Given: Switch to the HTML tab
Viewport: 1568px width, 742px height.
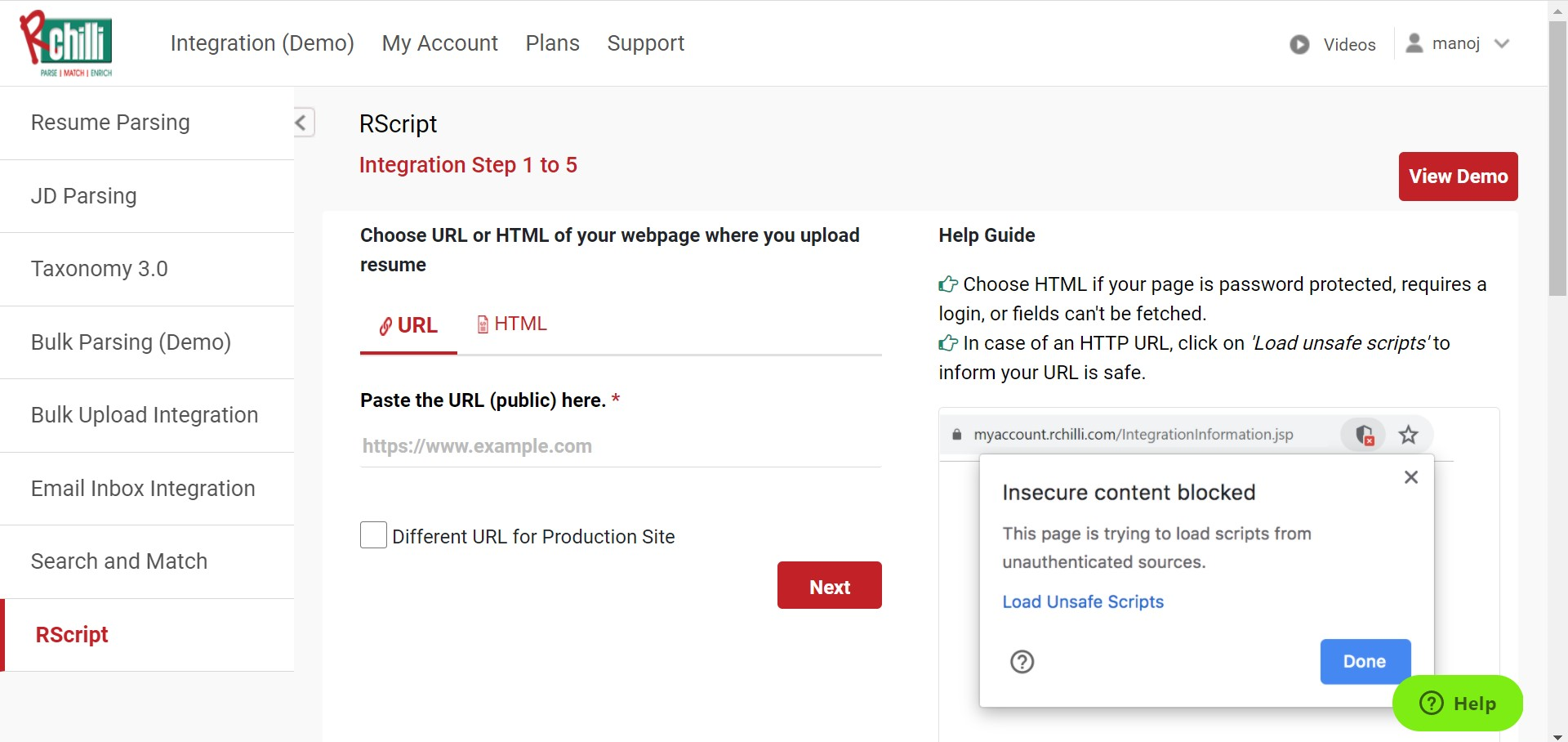Looking at the screenshot, I should (x=512, y=324).
